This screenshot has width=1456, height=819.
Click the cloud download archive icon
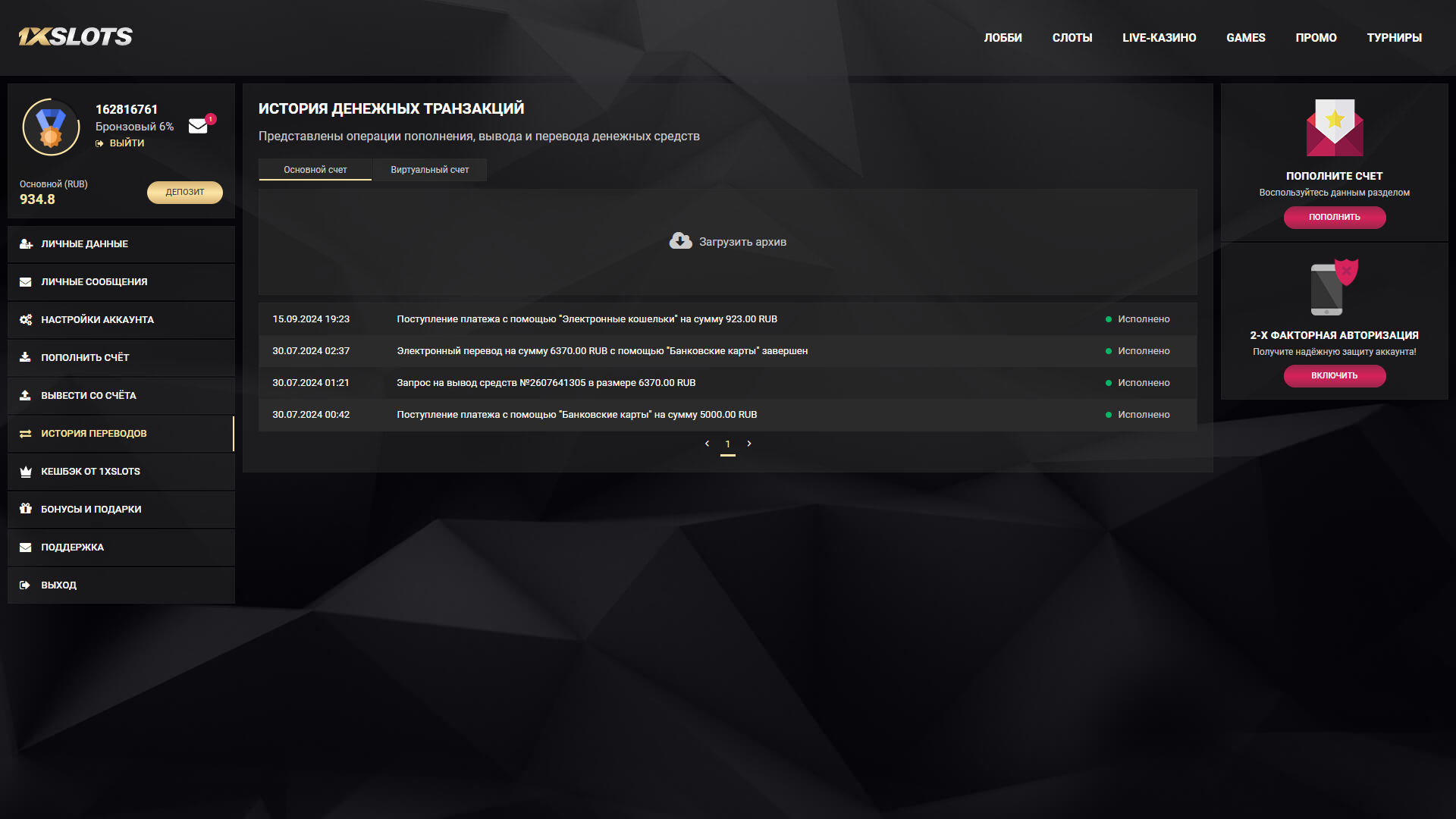(x=680, y=241)
